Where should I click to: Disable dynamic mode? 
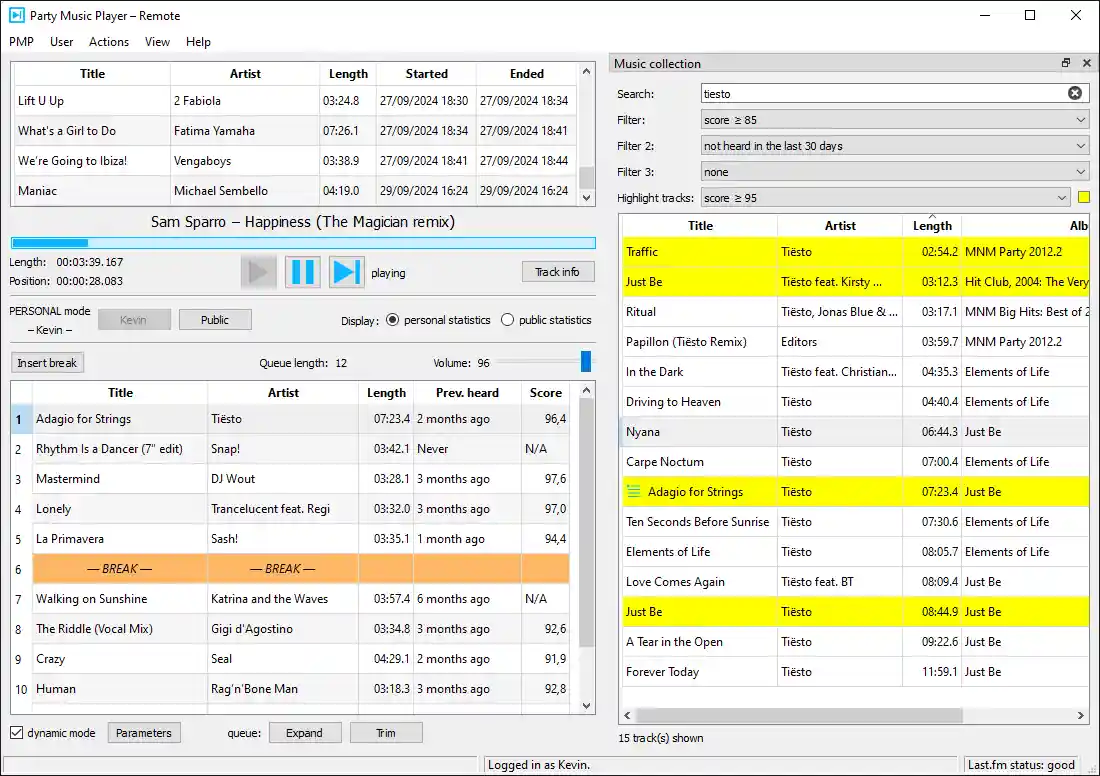click(17, 732)
